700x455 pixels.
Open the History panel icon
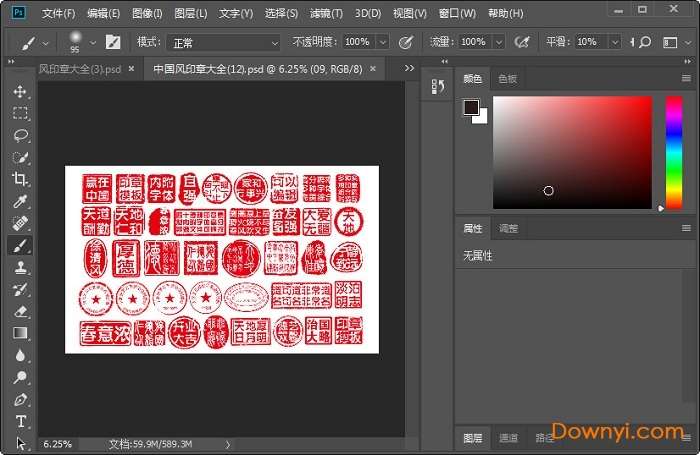click(x=437, y=88)
